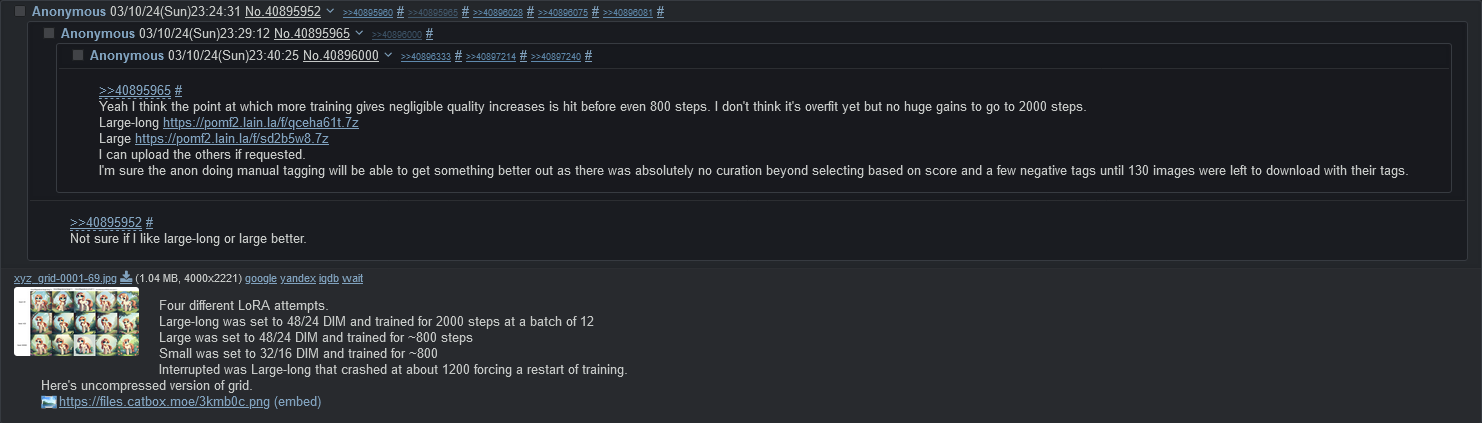Click the # next to quote link >>40895952
Screen dimensions: 1482x423
(149, 222)
